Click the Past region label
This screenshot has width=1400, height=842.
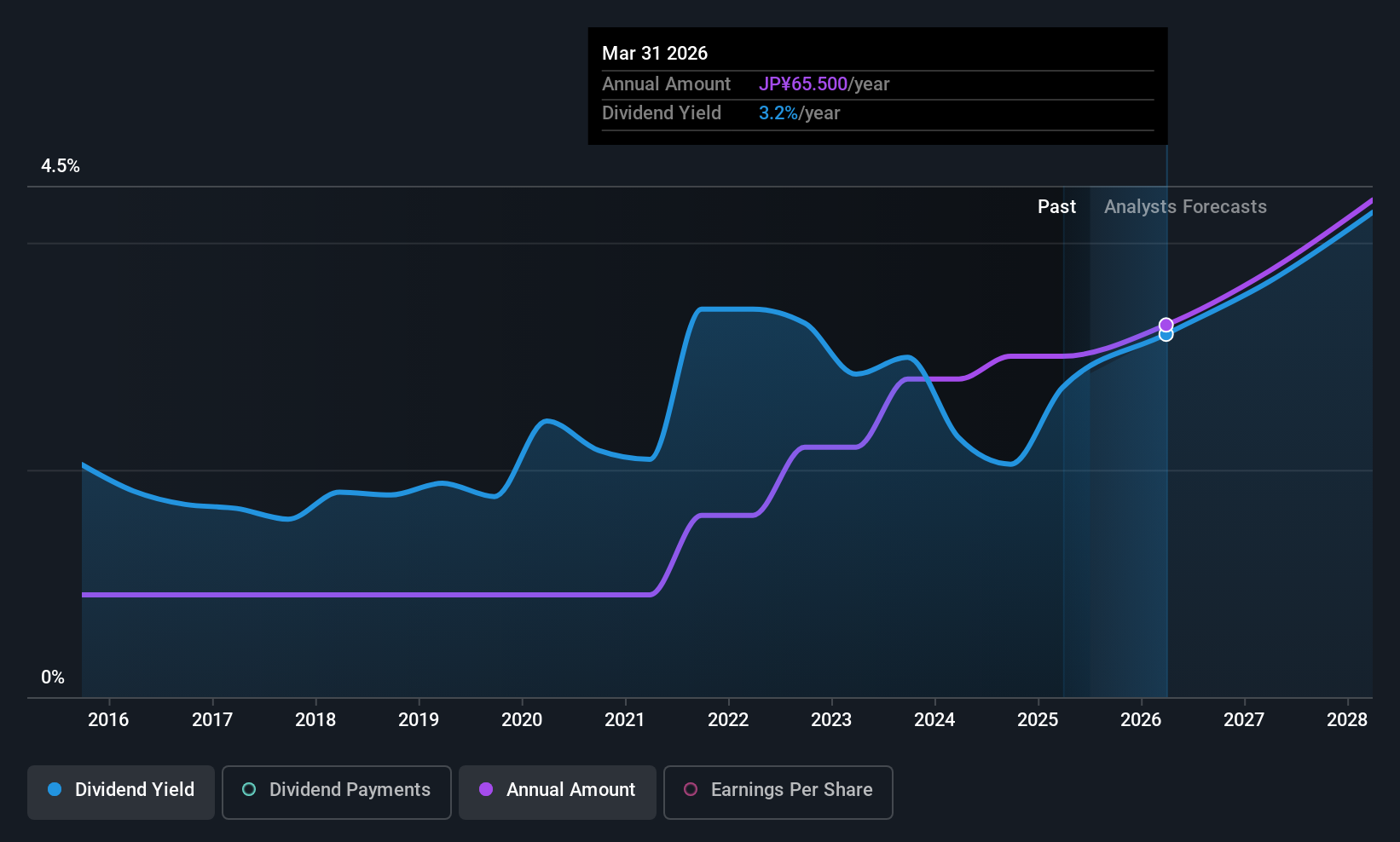[x=1056, y=207]
